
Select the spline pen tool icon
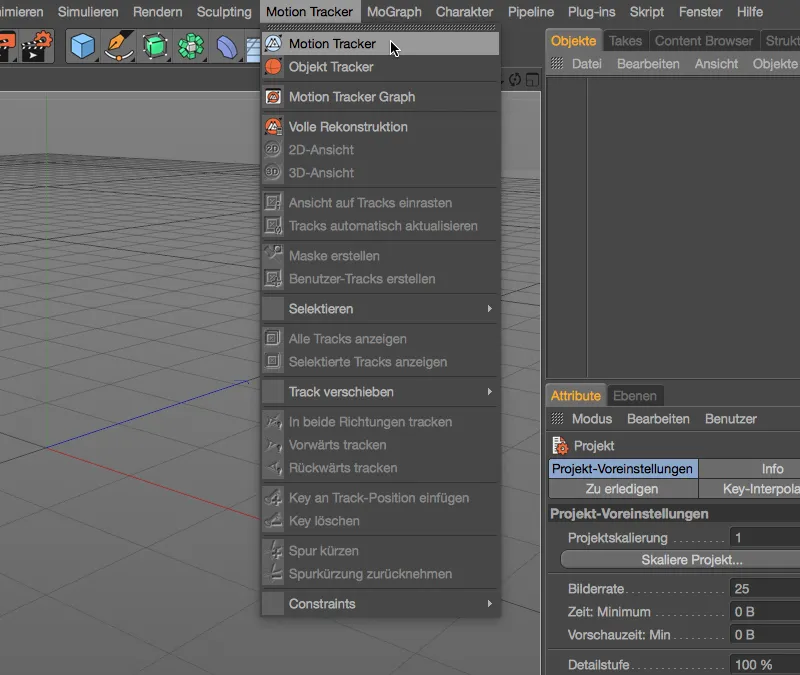coord(118,46)
